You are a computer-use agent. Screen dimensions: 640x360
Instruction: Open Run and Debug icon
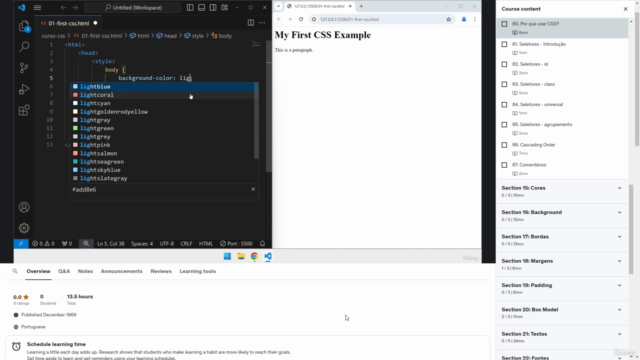point(24,89)
